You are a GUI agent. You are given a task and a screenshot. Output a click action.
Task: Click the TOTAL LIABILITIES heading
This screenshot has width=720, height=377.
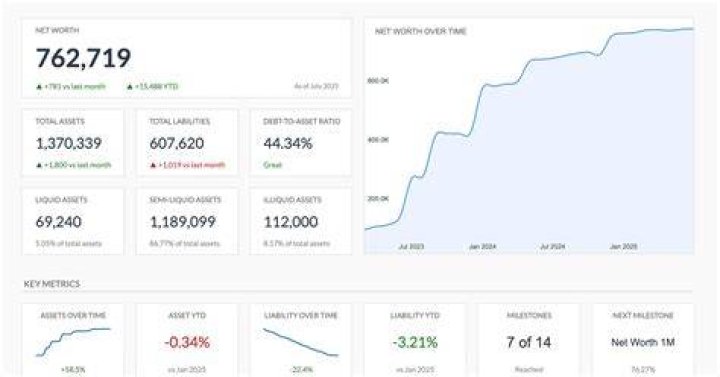(180, 121)
